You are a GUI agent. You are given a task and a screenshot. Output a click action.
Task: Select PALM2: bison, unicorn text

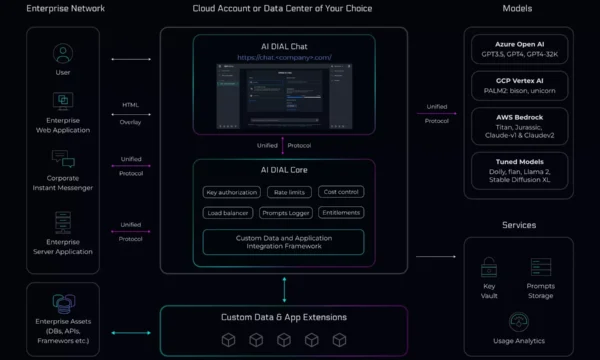coord(519,91)
